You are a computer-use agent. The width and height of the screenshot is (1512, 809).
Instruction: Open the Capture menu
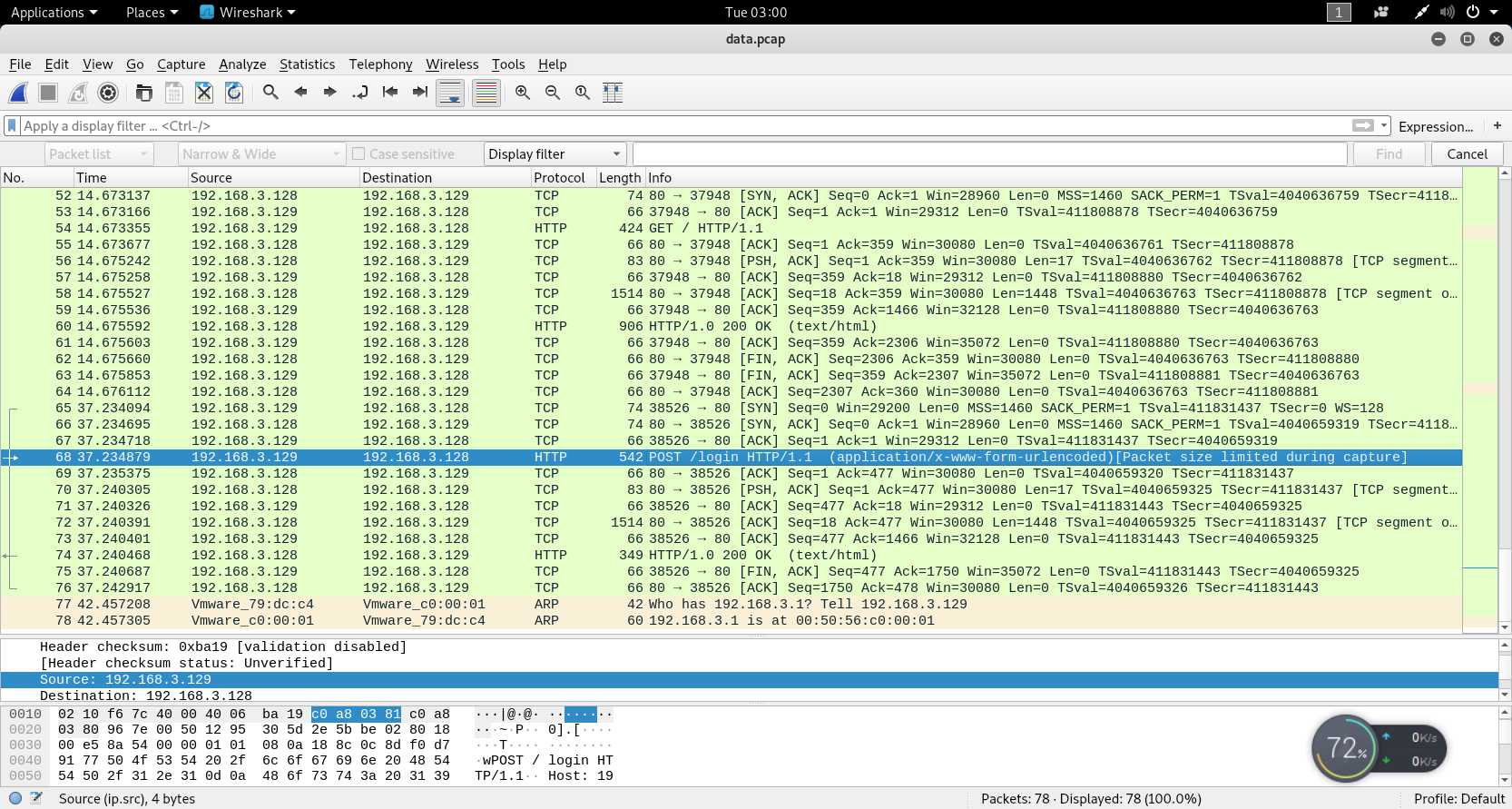click(x=181, y=64)
